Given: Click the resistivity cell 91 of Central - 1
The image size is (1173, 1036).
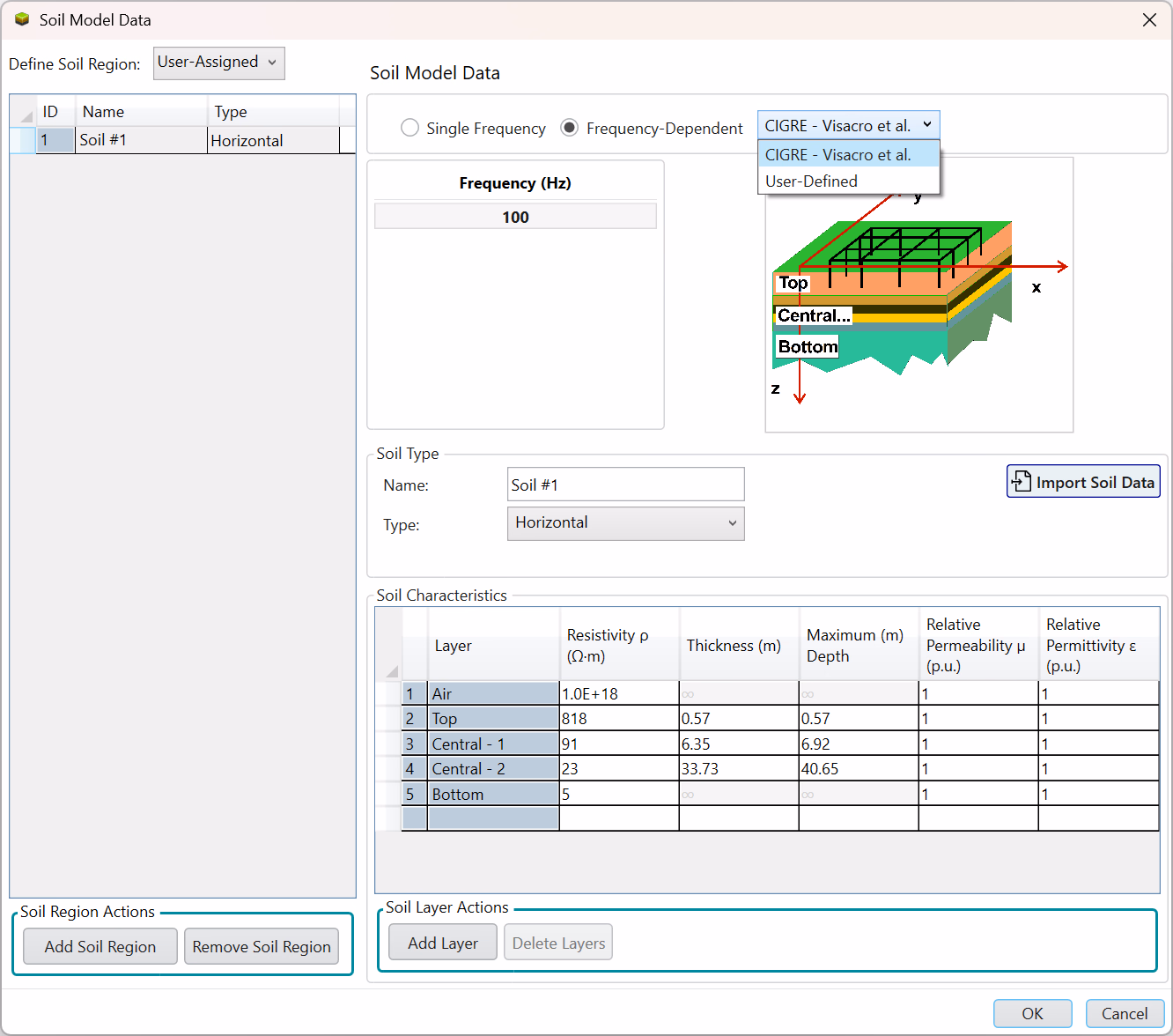Looking at the screenshot, I should (619, 744).
